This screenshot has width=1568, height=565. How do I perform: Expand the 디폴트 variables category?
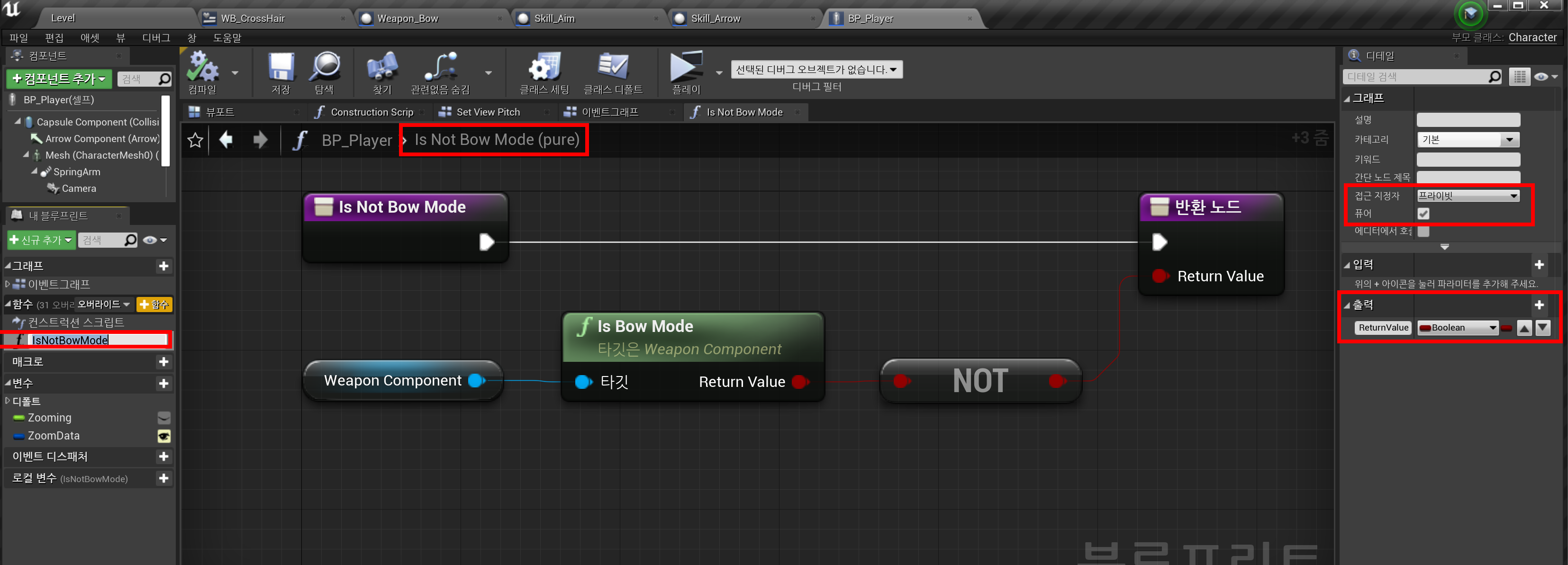tap(7, 402)
